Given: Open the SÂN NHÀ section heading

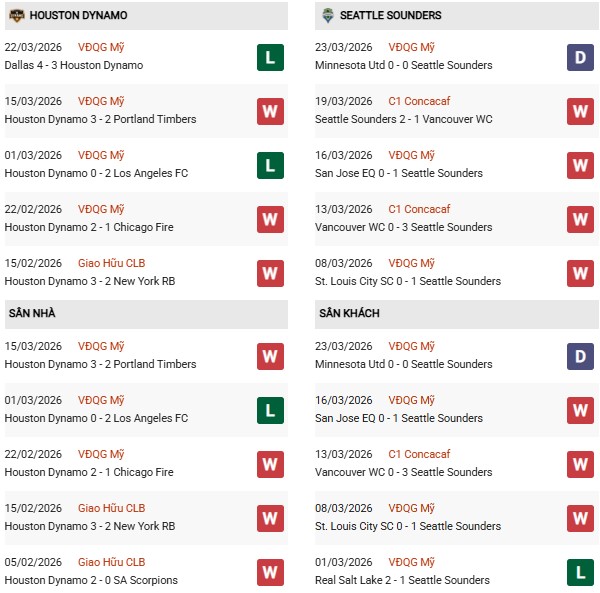Looking at the screenshot, I should coord(30,314).
